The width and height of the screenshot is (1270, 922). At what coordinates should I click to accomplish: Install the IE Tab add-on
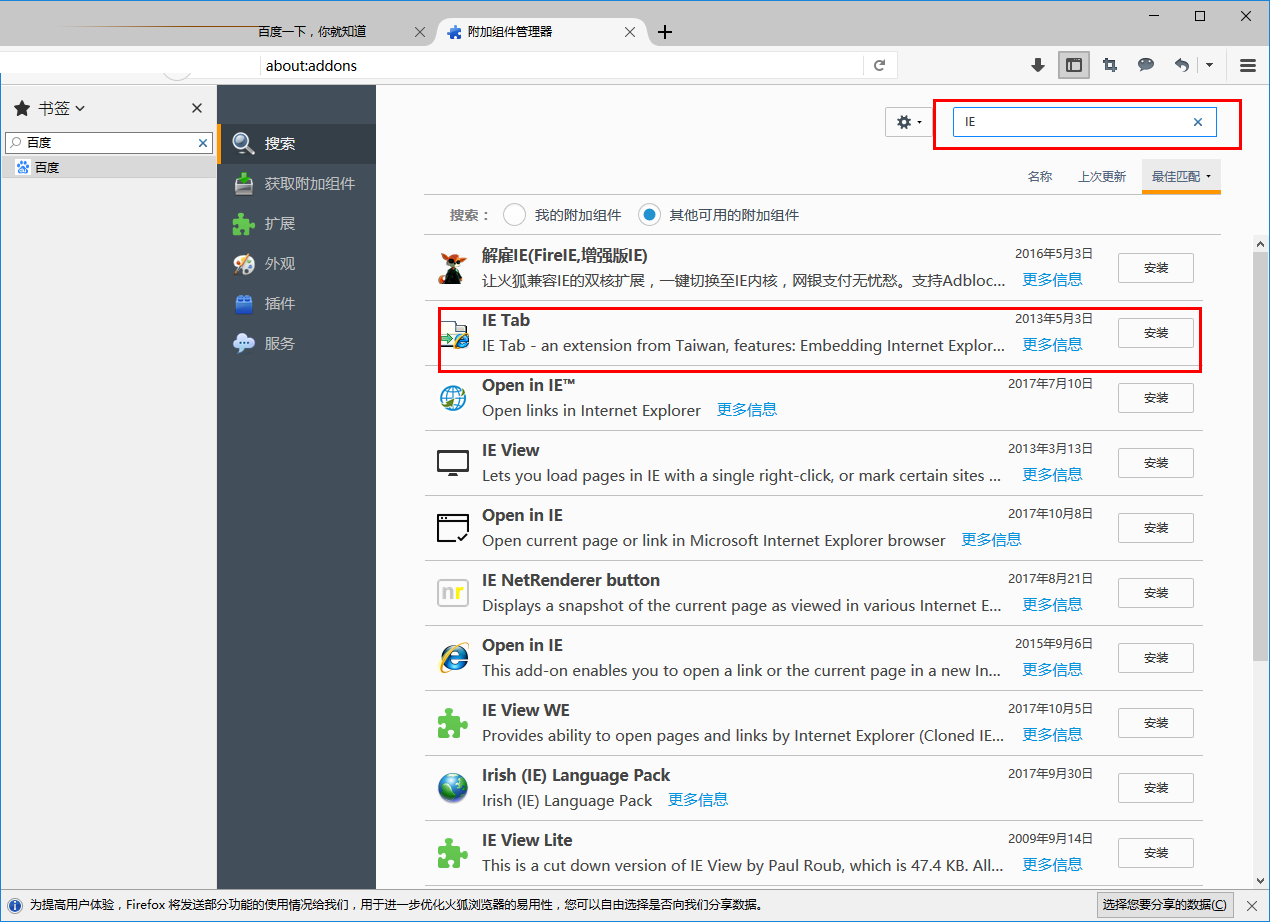tap(1156, 333)
